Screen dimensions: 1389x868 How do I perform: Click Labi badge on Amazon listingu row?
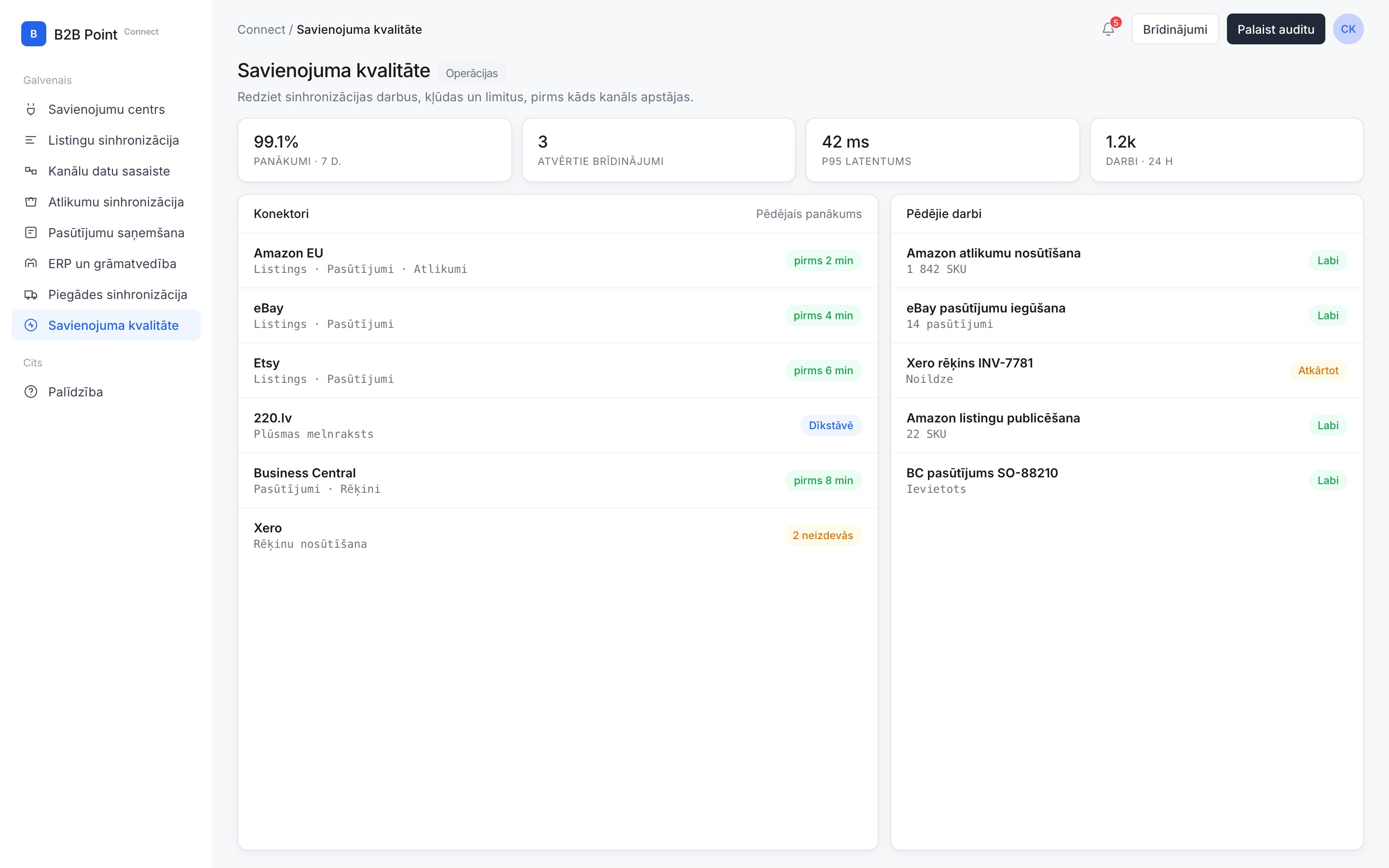tap(1328, 425)
